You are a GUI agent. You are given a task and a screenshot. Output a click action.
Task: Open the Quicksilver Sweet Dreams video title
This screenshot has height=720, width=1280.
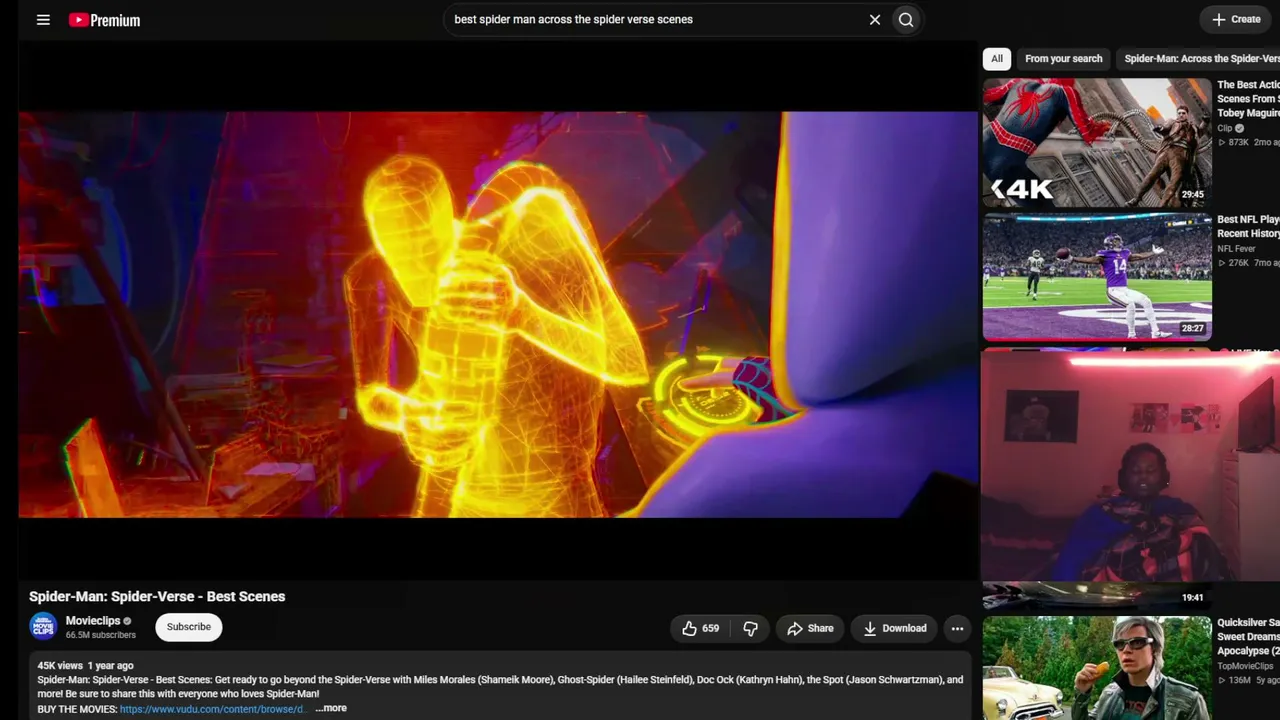1248,636
